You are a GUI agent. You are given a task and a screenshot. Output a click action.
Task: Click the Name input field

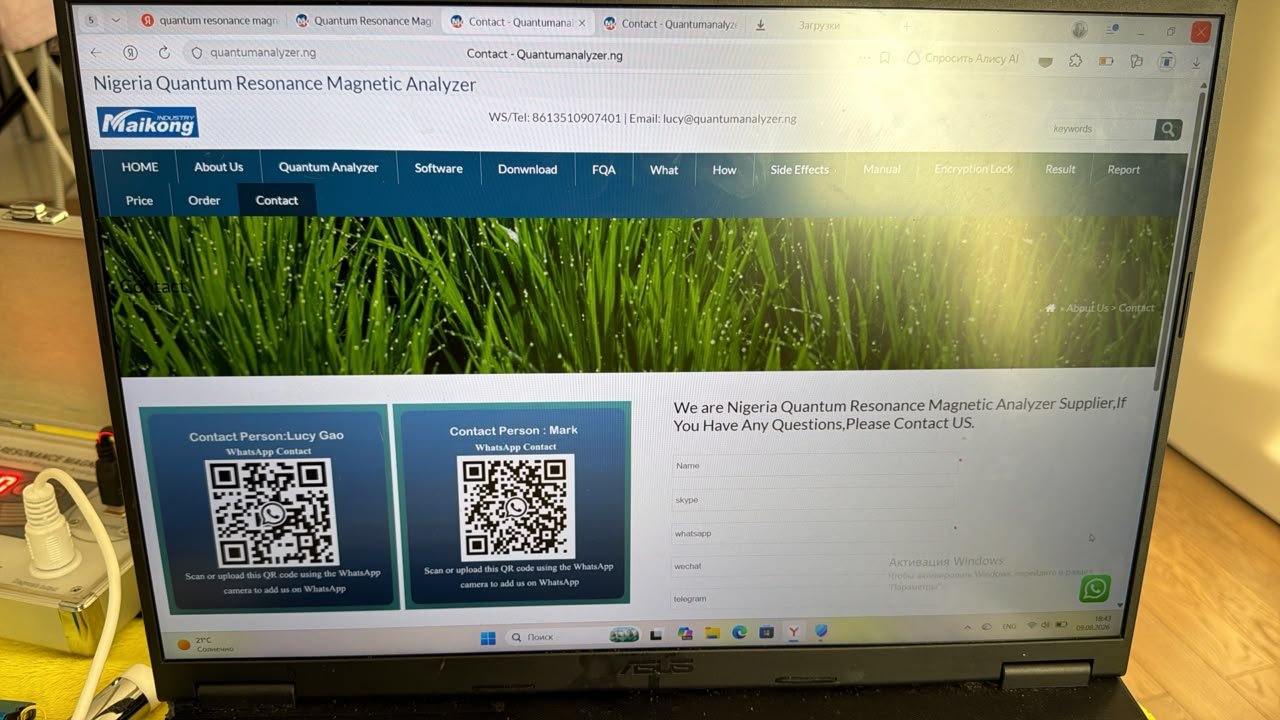click(x=815, y=465)
